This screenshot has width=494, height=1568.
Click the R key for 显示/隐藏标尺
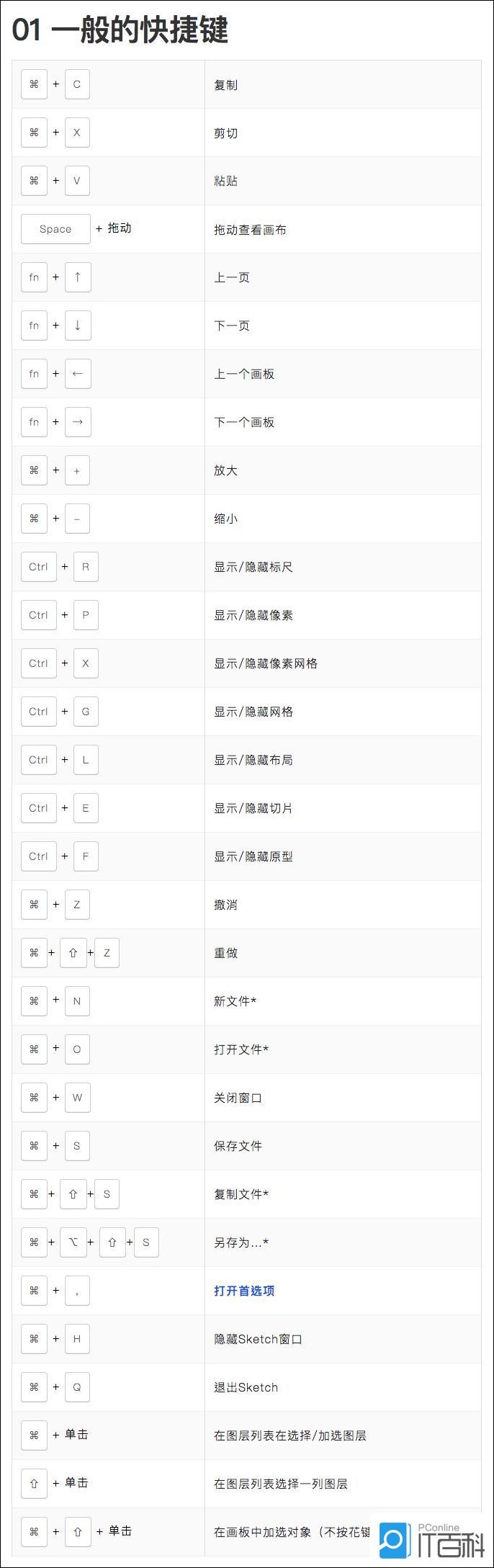(x=86, y=567)
